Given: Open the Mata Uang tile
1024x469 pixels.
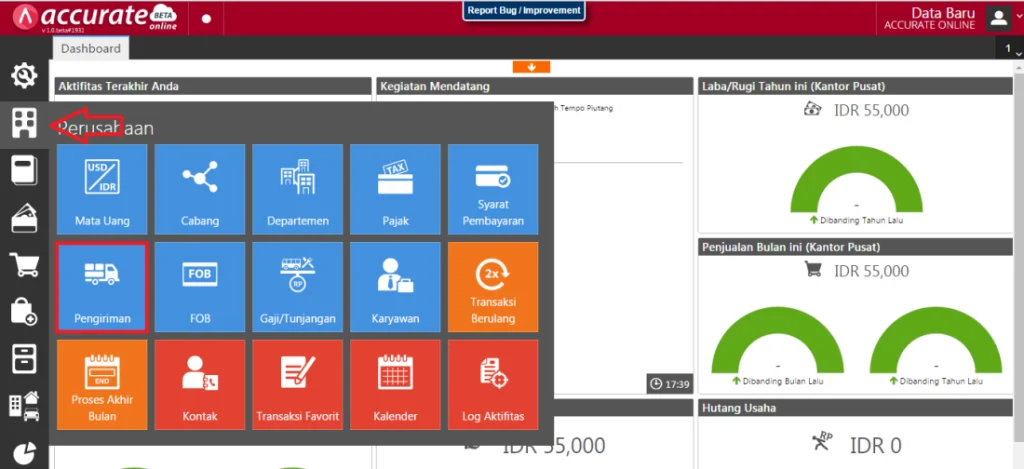Looking at the screenshot, I should tap(102, 189).
